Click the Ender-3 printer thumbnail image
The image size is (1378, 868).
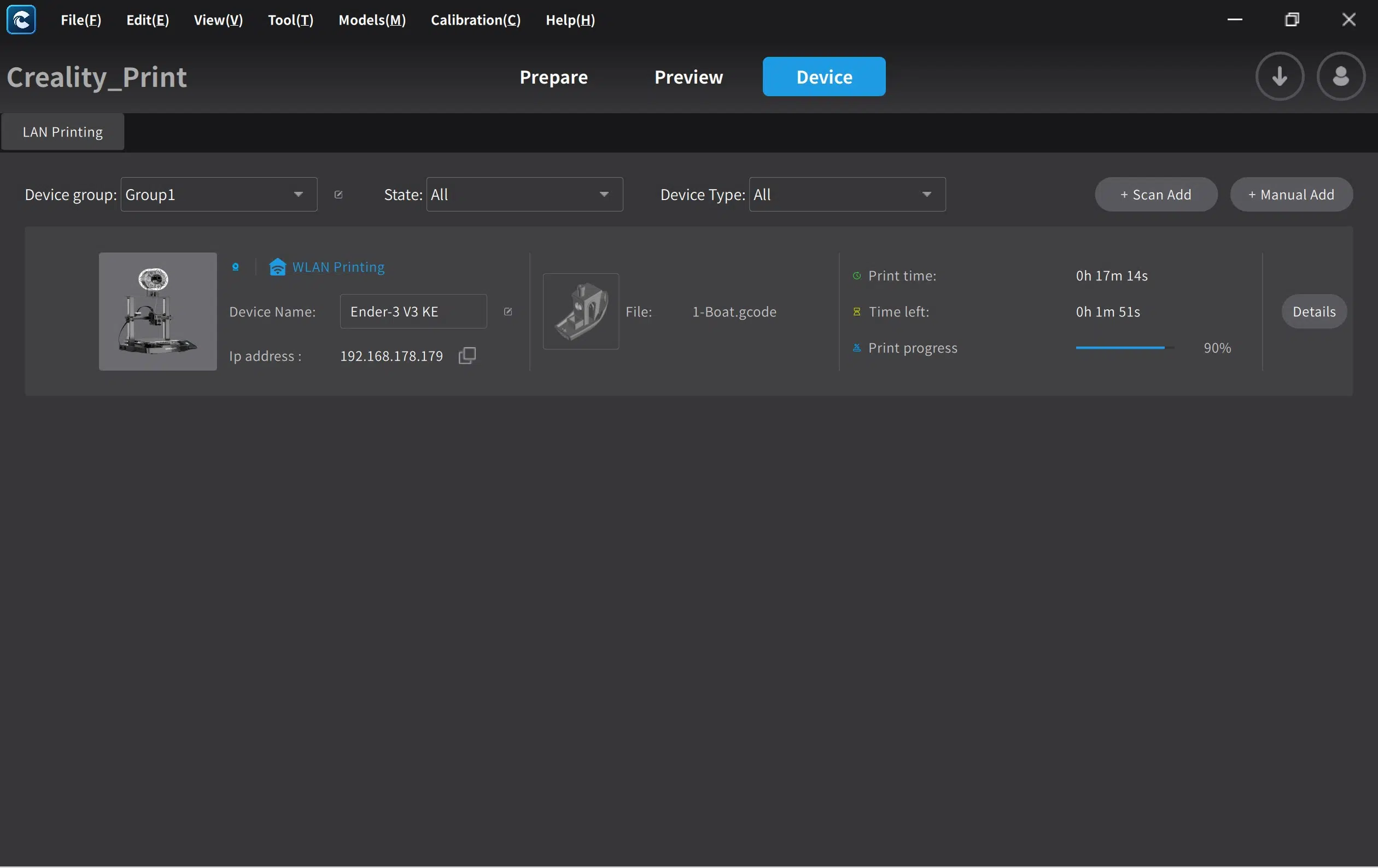pos(158,312)
